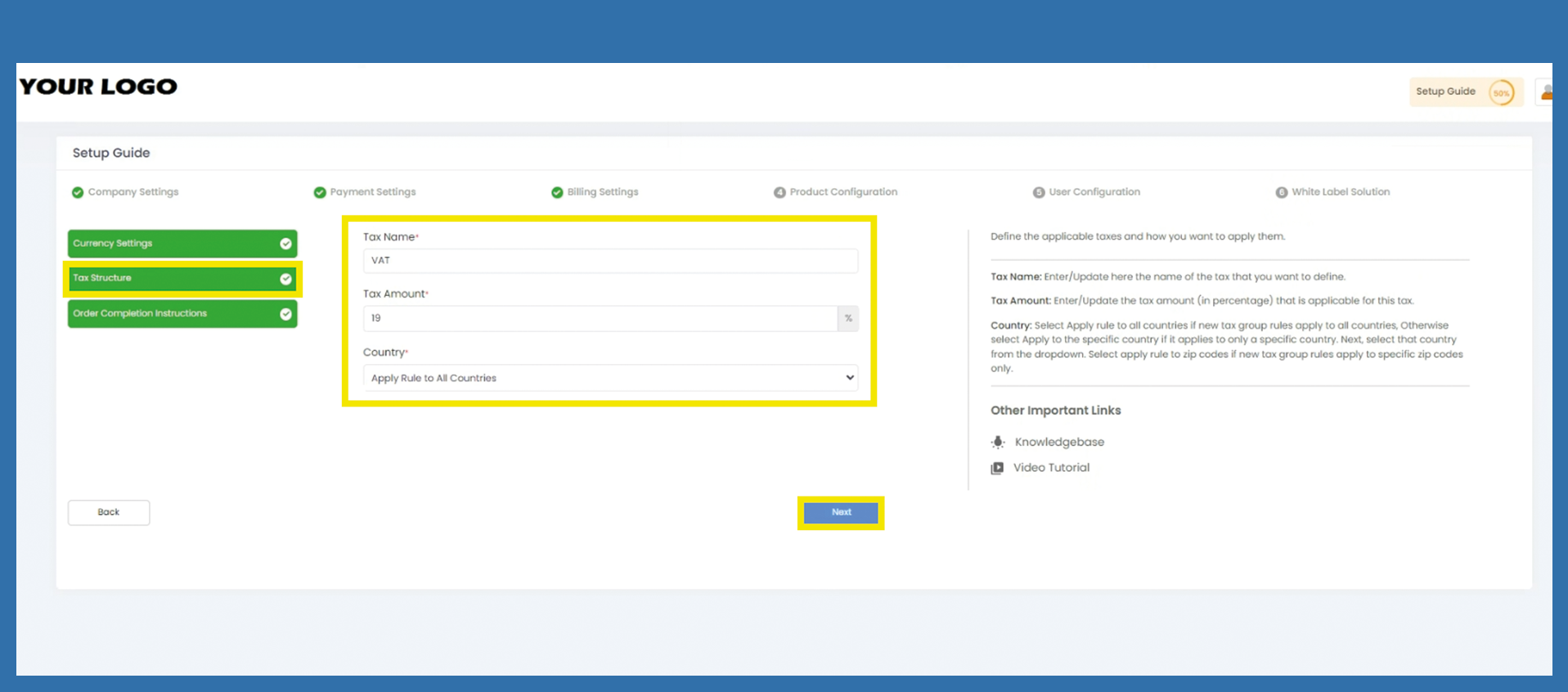1568x692 pixels.
Task: Click the checkmark on Tax Structure
Action: [285, 279]
